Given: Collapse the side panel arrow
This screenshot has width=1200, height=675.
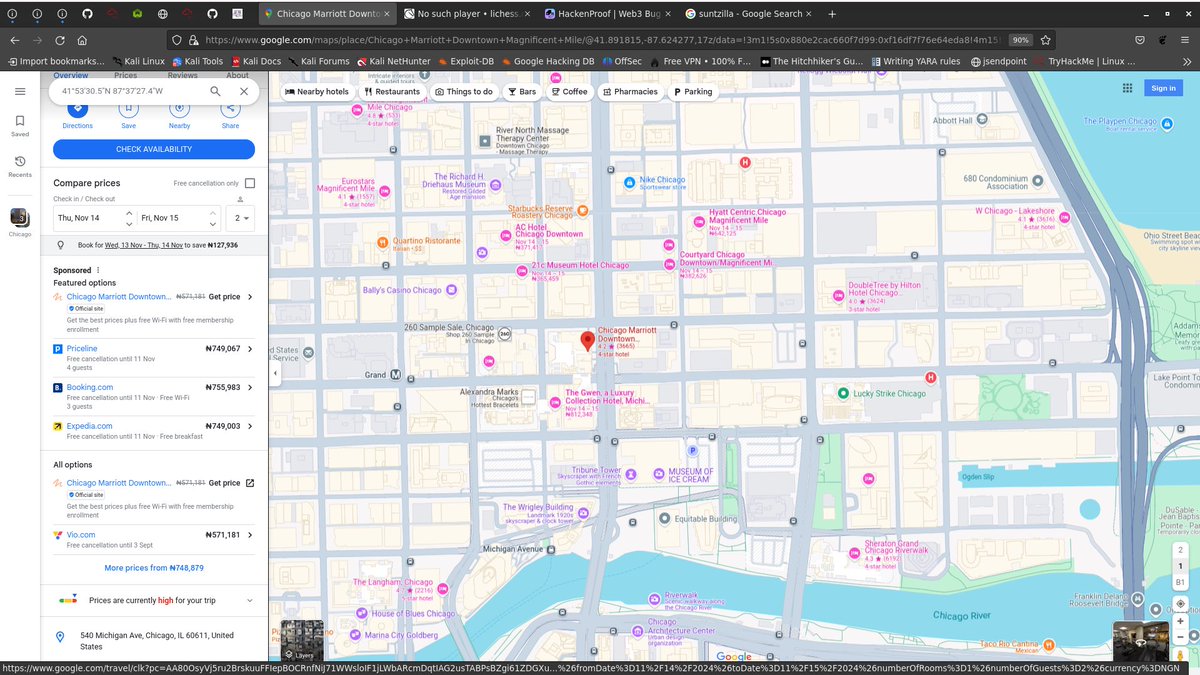Looking at the screenshot, I should click(x=275, y=373).
